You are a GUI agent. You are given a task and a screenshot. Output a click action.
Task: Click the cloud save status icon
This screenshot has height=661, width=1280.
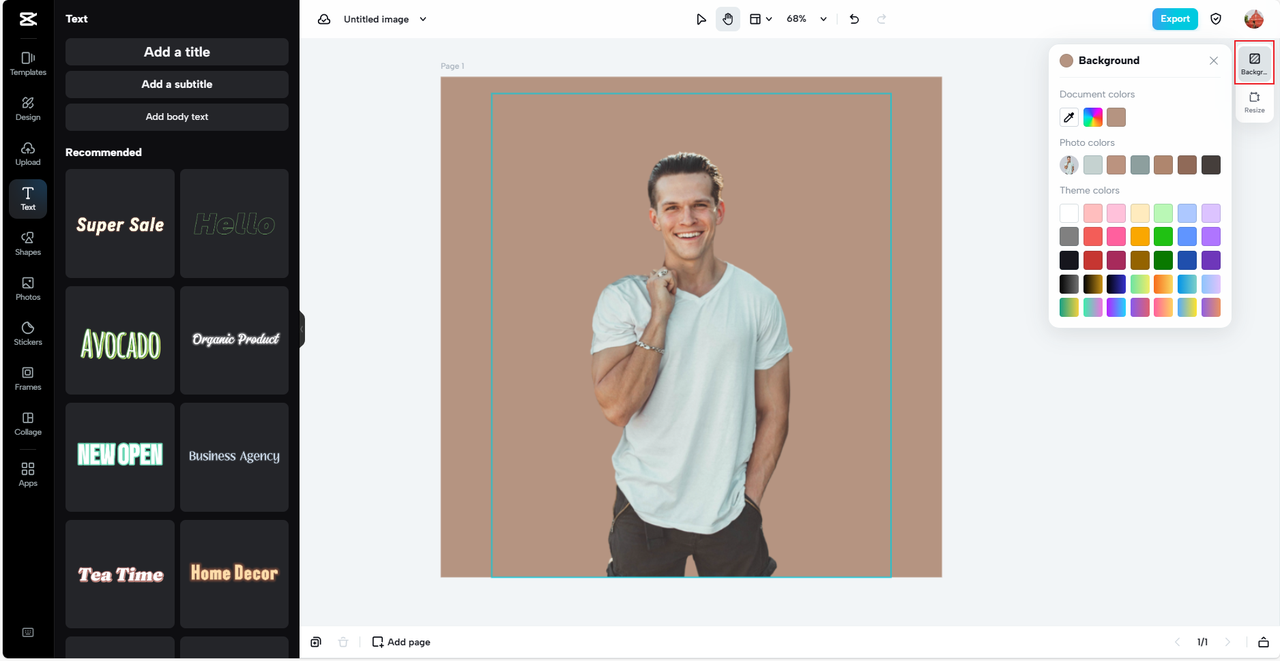pyautogui.click(x=323, y=19)
